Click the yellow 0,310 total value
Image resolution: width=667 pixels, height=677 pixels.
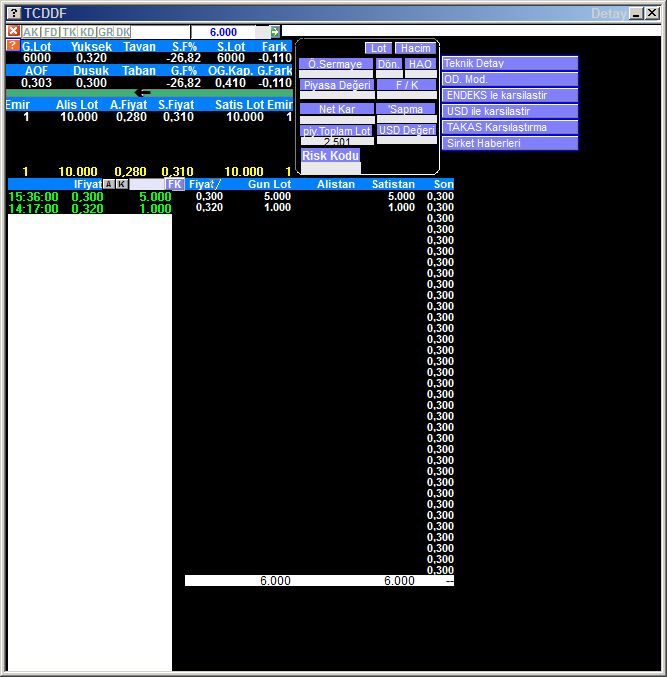pos(177,172)
